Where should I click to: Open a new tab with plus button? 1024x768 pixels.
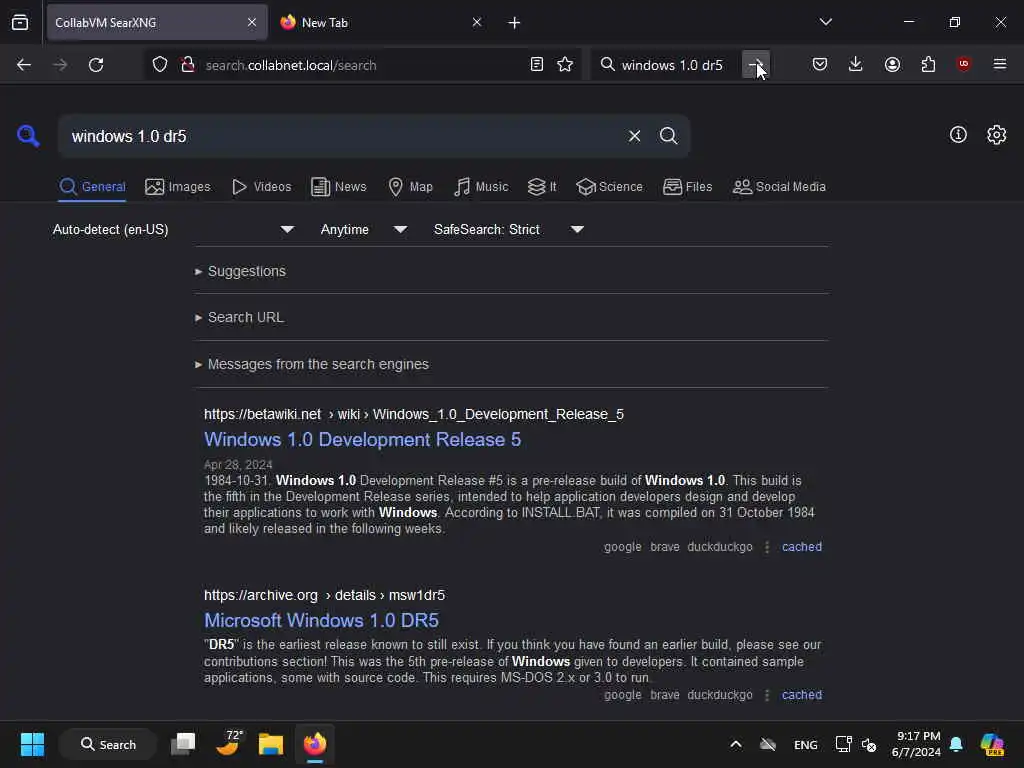point(514,23)
